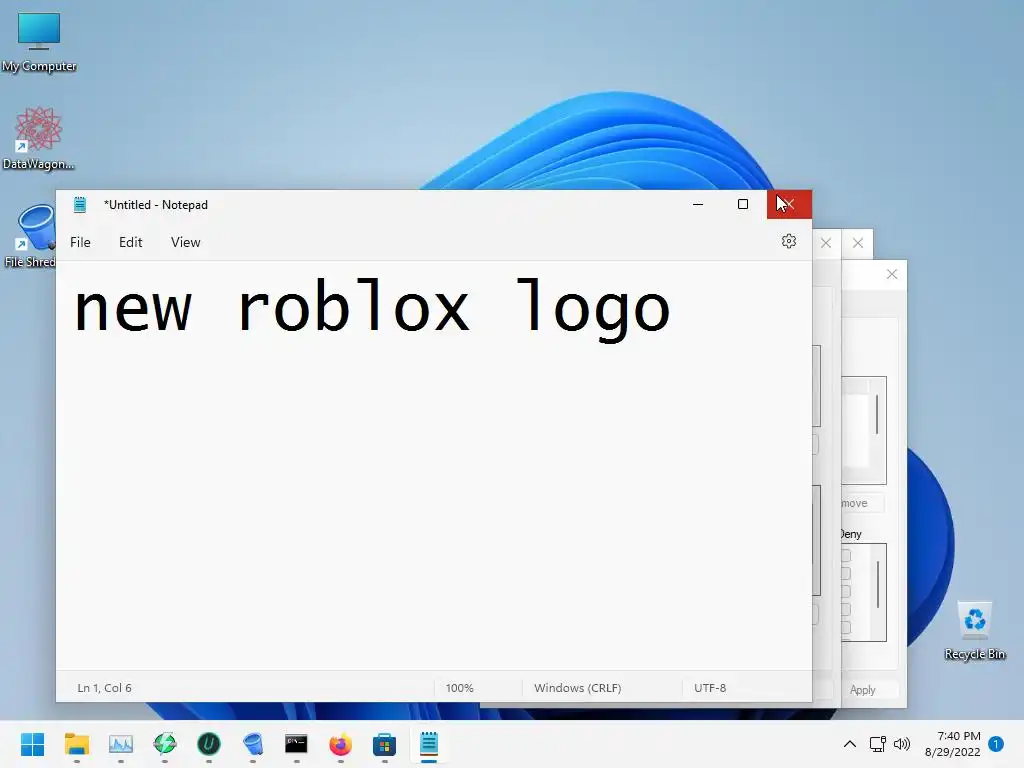
Task: Open the Notepad Edit menu
Action: (131, 242)
